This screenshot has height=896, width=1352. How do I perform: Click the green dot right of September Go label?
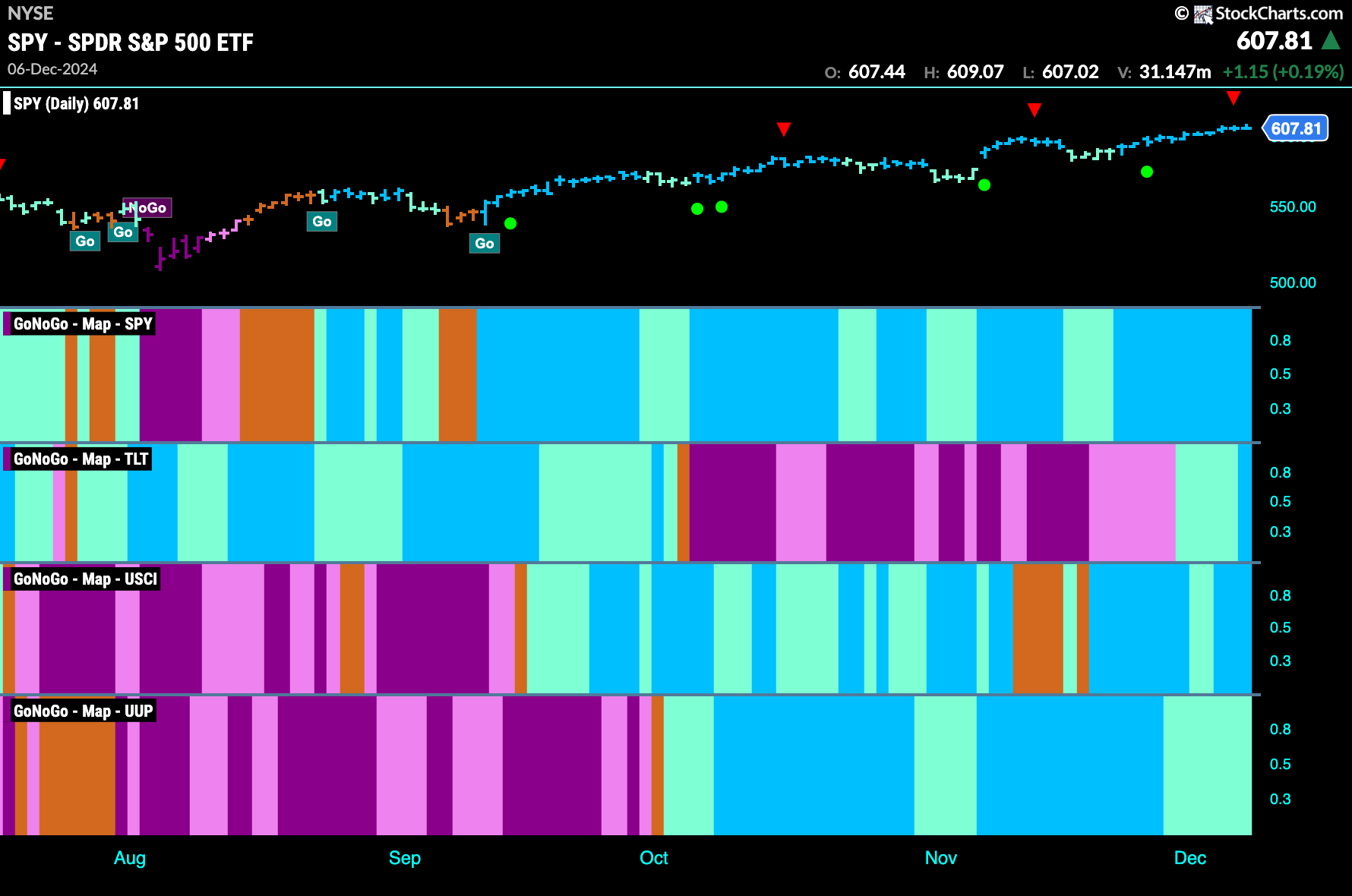510,223
